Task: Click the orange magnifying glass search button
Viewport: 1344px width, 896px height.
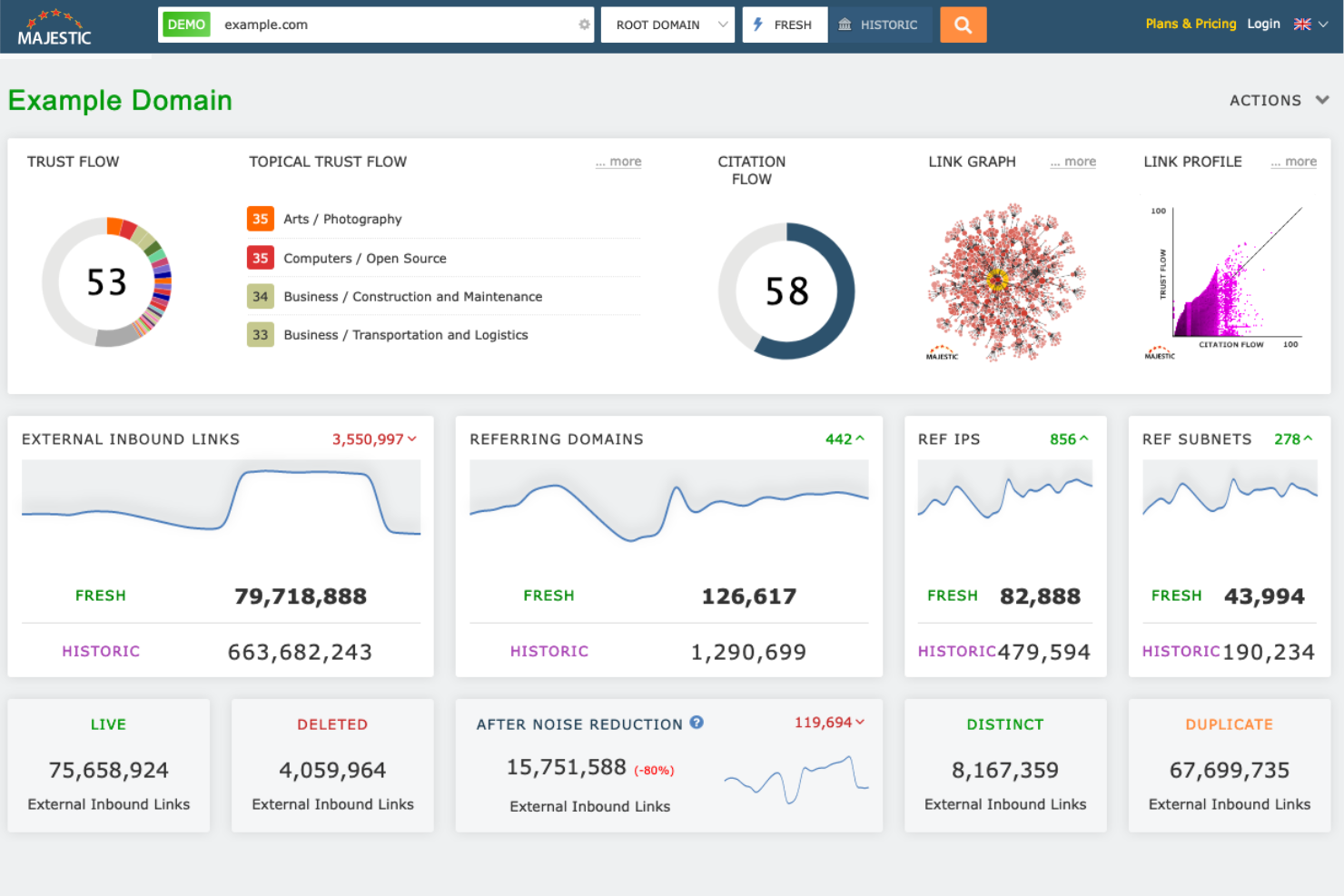Action: 963,25
